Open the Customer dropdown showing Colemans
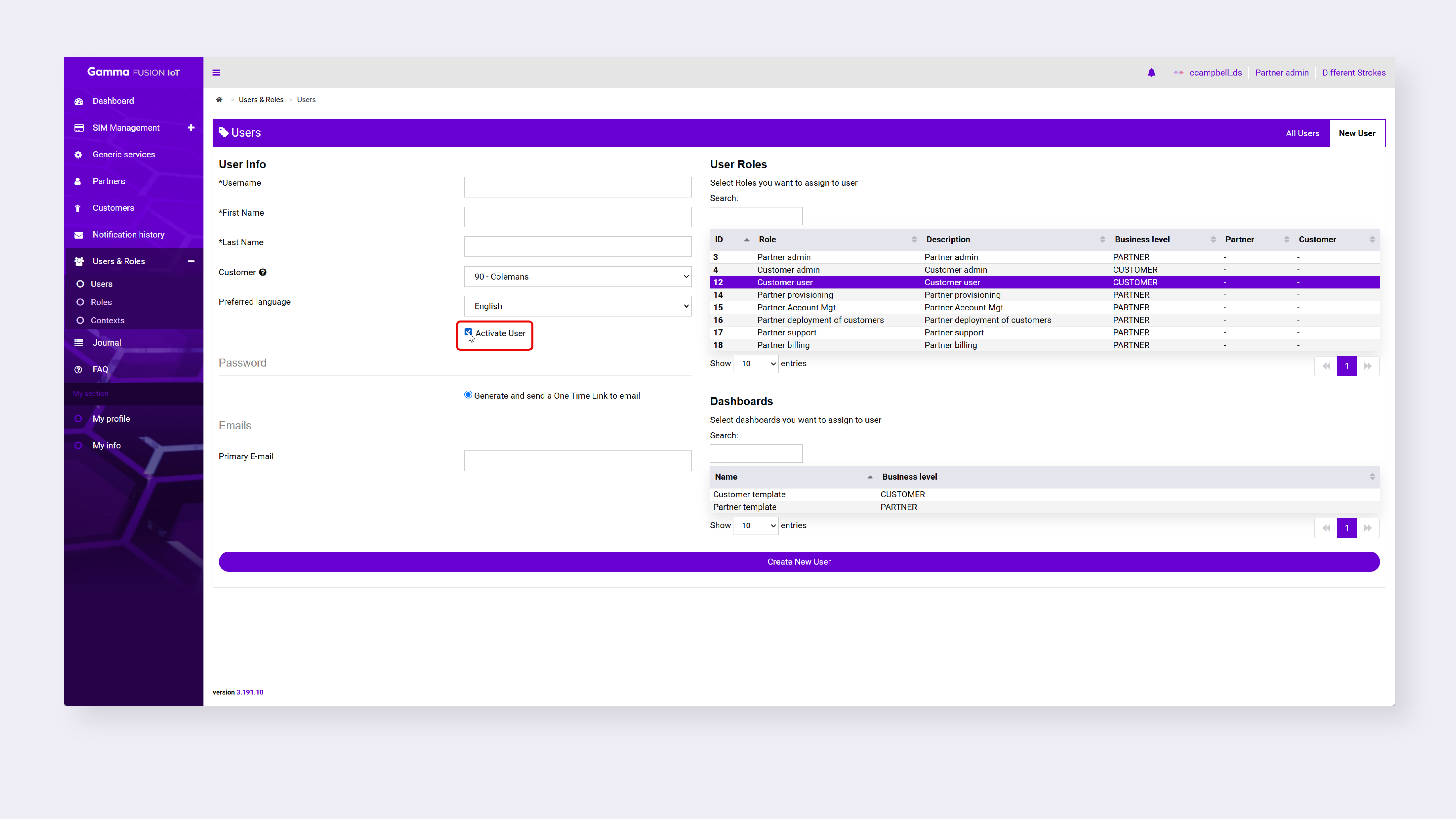Image resolution: width=1456 pixels, height=819 pixels. click(577, 276)
